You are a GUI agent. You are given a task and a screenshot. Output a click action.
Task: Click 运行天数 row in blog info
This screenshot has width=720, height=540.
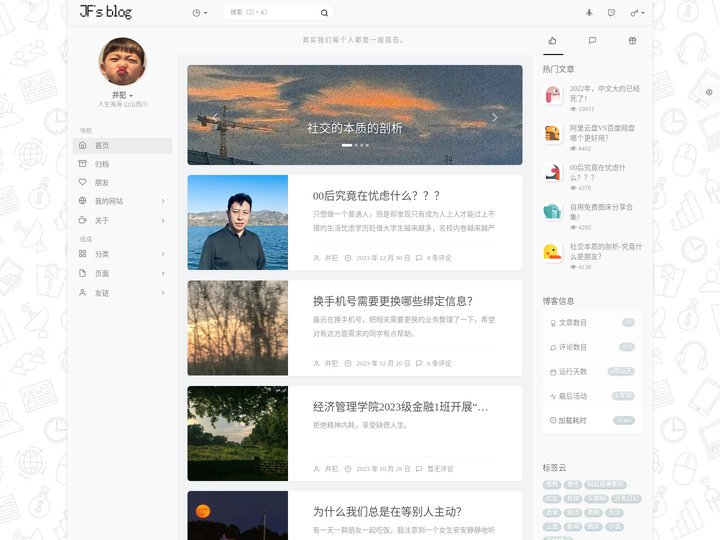coord(592,371)
